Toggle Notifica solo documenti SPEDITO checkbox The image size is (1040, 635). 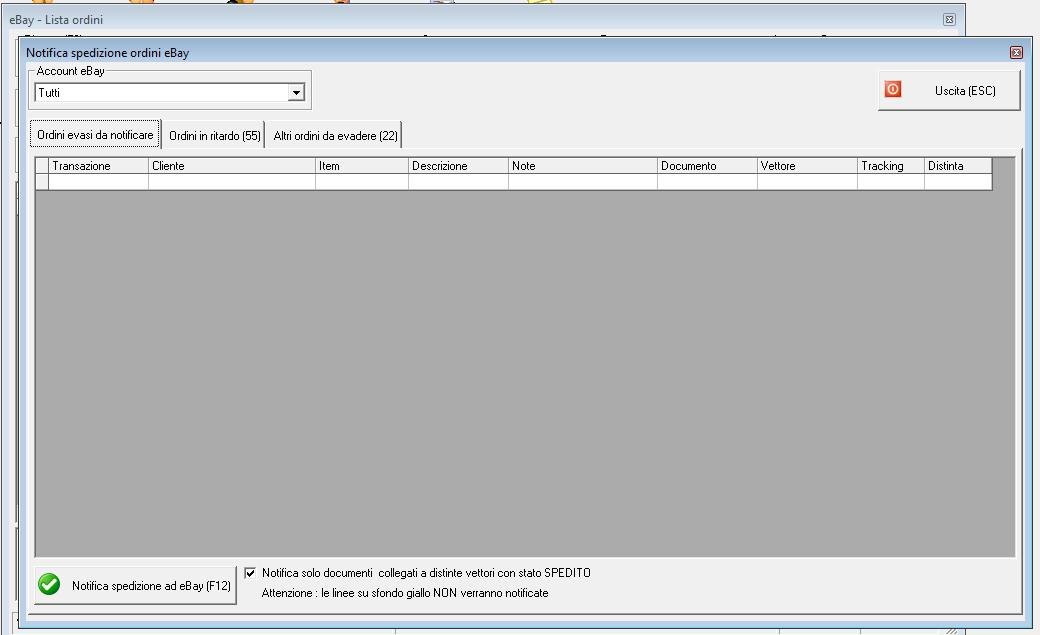pyautogui.click(x=250, y=573)
